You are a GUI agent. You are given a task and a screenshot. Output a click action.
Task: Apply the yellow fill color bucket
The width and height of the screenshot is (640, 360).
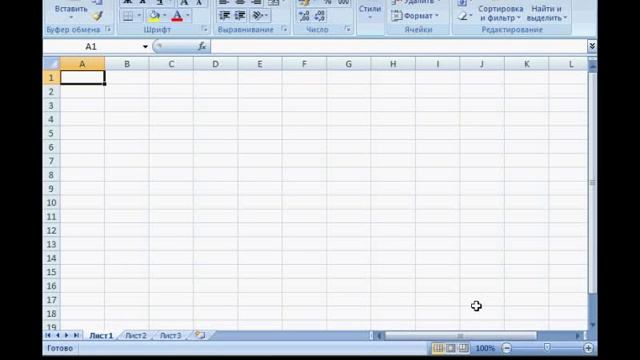154,16
